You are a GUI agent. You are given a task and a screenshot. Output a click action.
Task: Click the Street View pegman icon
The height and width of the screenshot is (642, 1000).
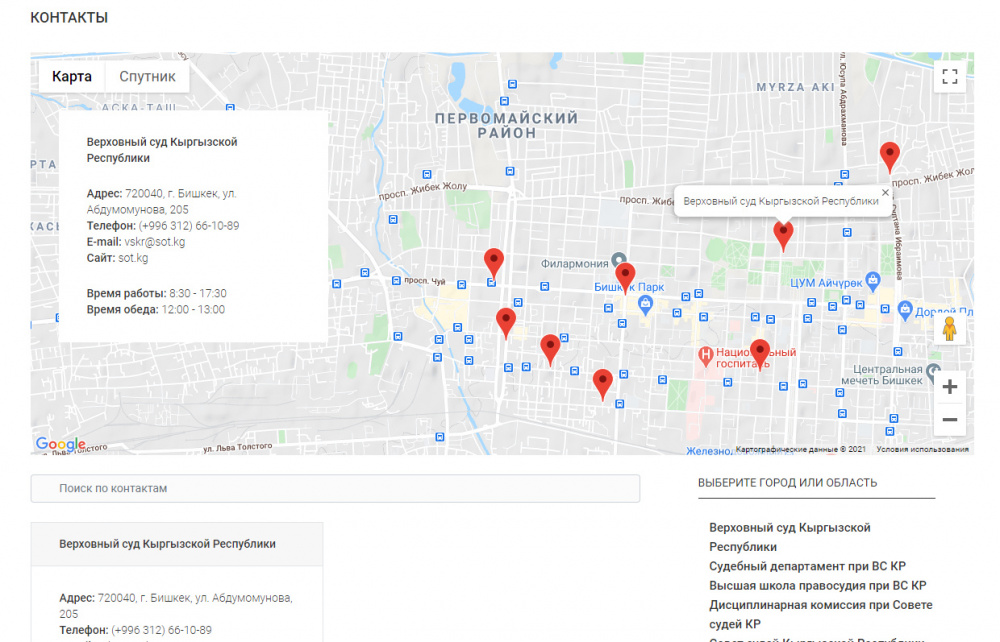pyautogui.click(x=949, y=329)
